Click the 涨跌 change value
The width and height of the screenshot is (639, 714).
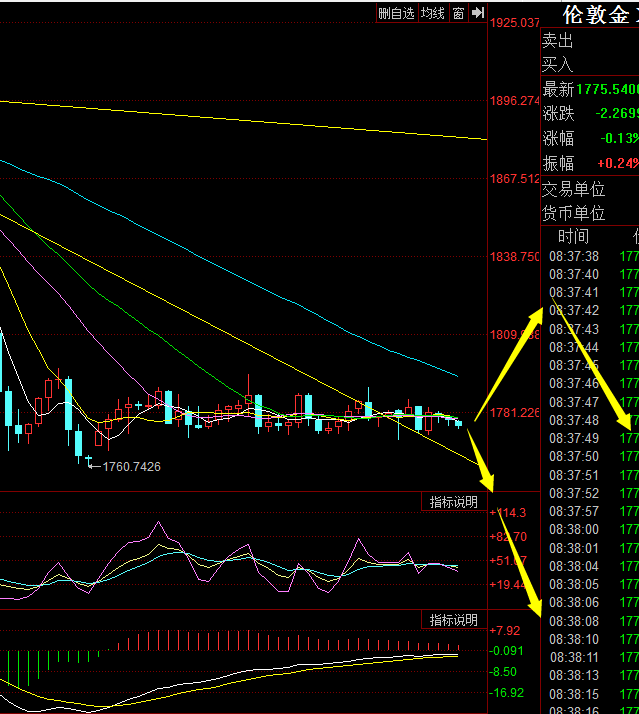click(616, 113)
